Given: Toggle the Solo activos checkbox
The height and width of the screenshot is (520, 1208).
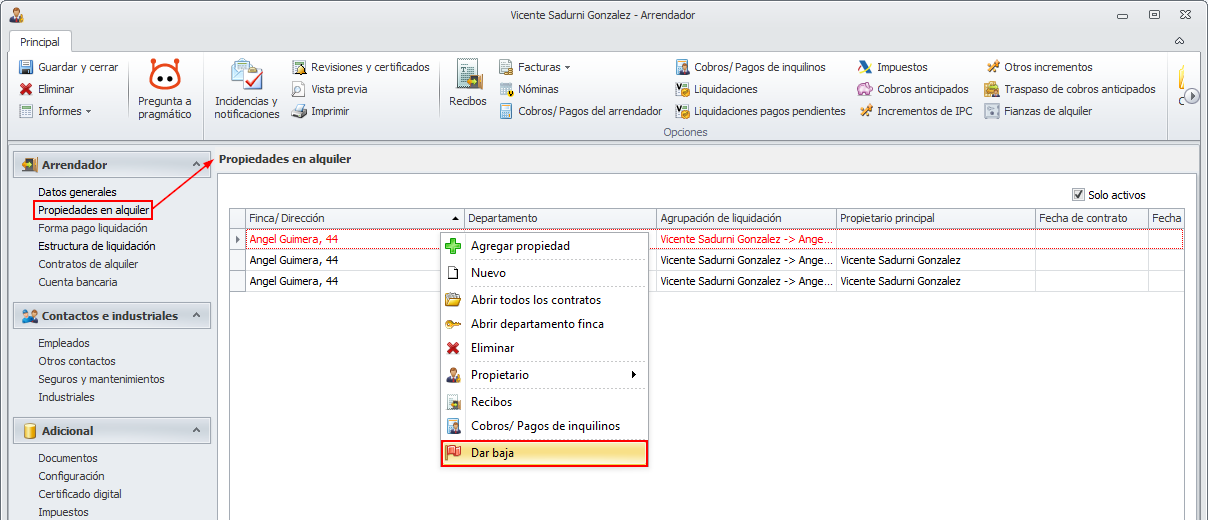Looking at the screenshot, I should pos(1078,195).
